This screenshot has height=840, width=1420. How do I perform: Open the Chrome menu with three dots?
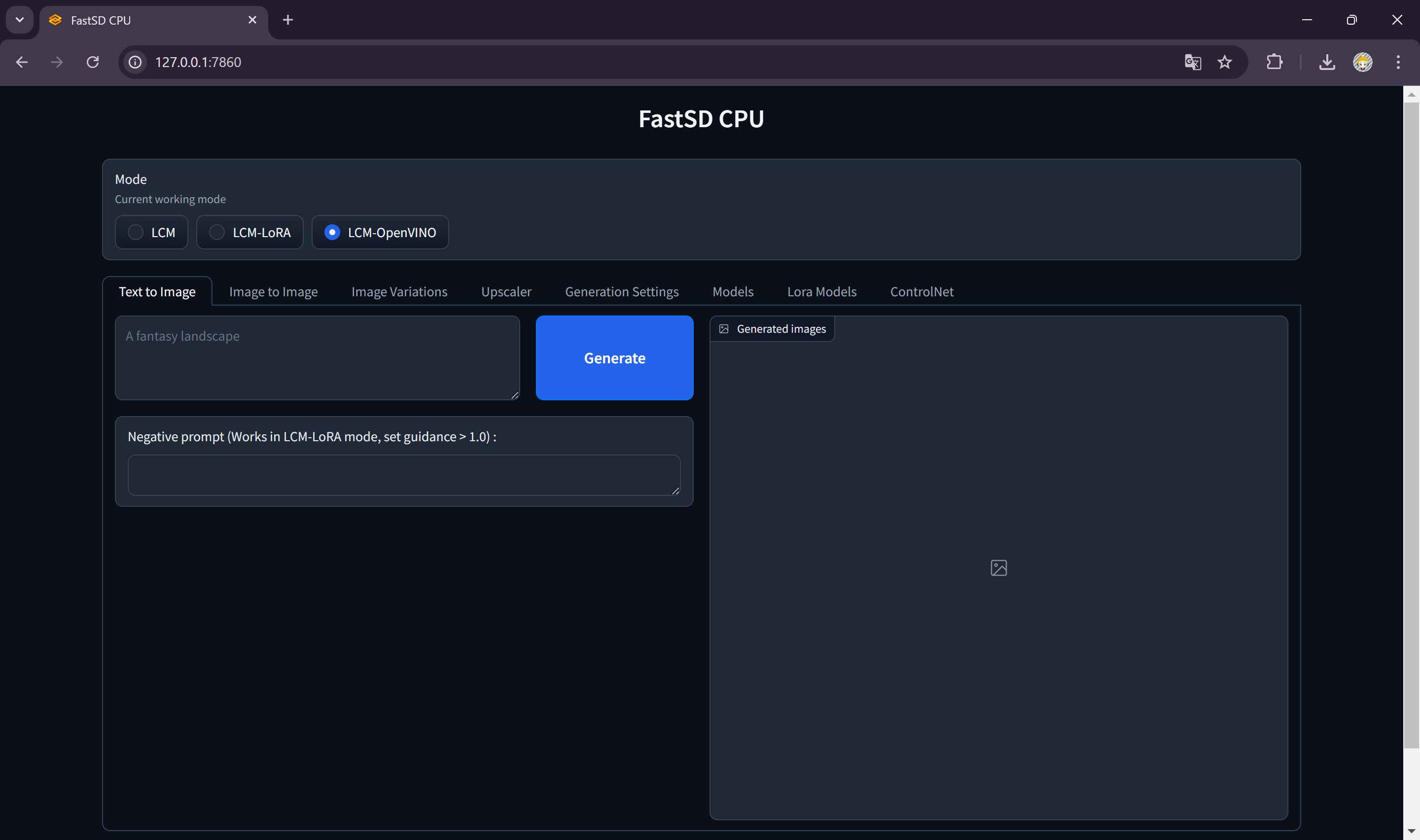pyautogui.click(x=1398, y=62)
